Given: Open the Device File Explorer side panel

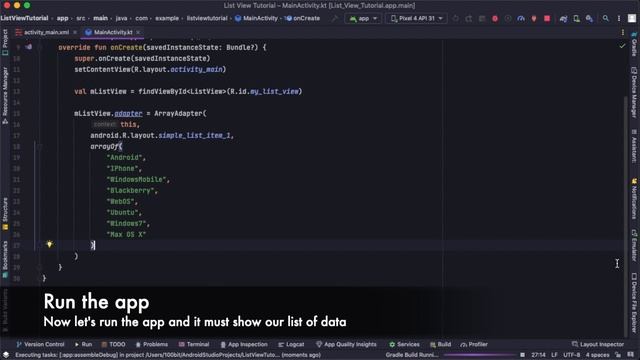Looking at the screenshot, I should coord(634,302).
